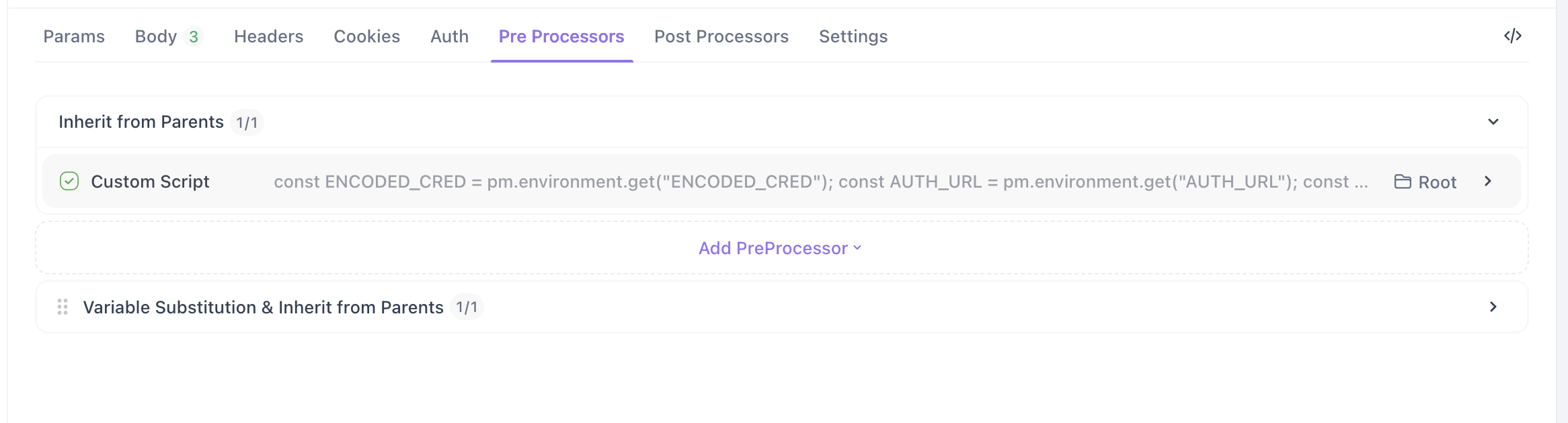Click the Root parent link label
Screen dimensions: 1568x423
1437,182
